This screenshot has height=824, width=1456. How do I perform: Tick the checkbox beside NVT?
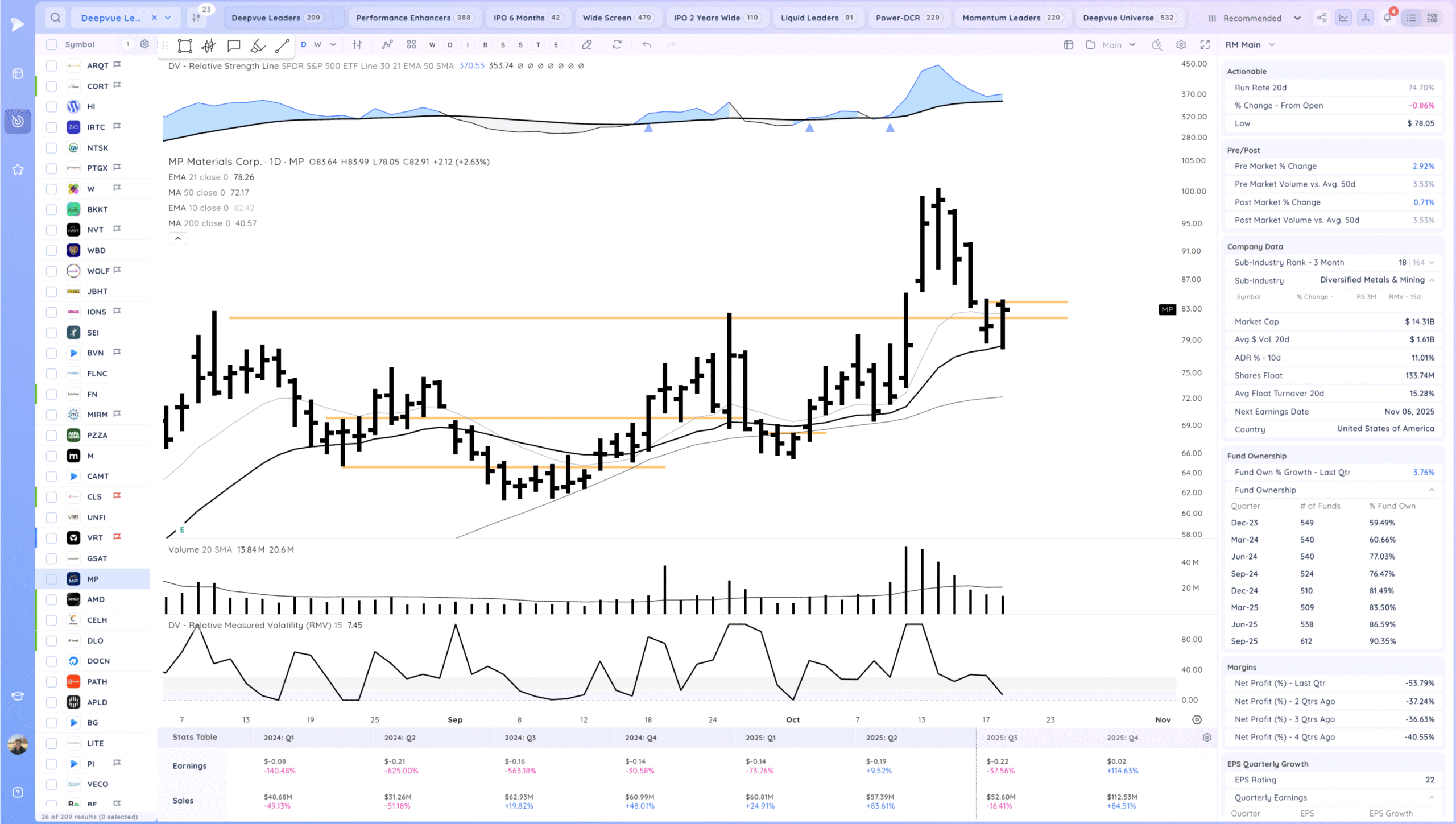point(51,230)
